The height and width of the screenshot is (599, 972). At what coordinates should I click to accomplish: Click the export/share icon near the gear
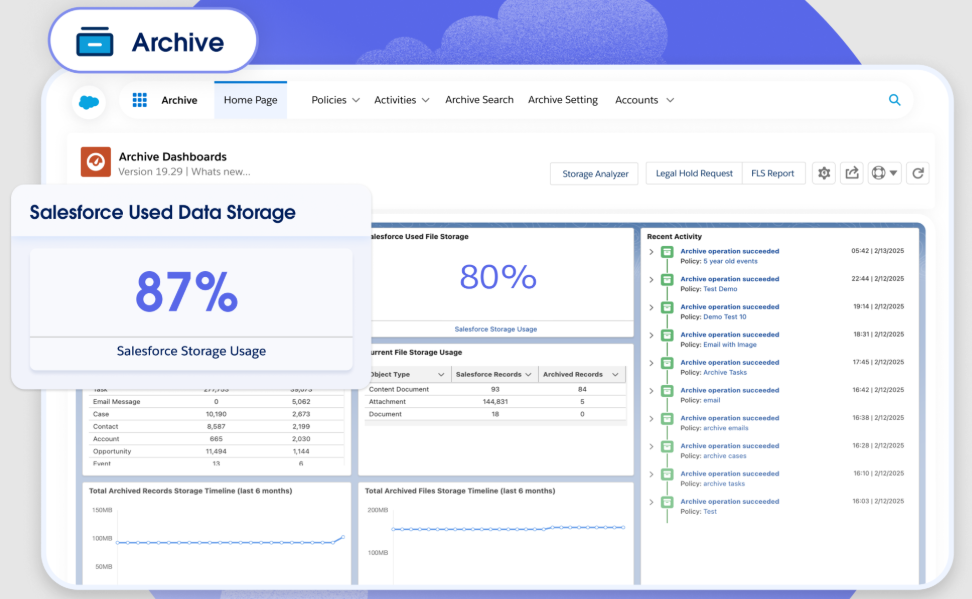click(x=851, y=173)
